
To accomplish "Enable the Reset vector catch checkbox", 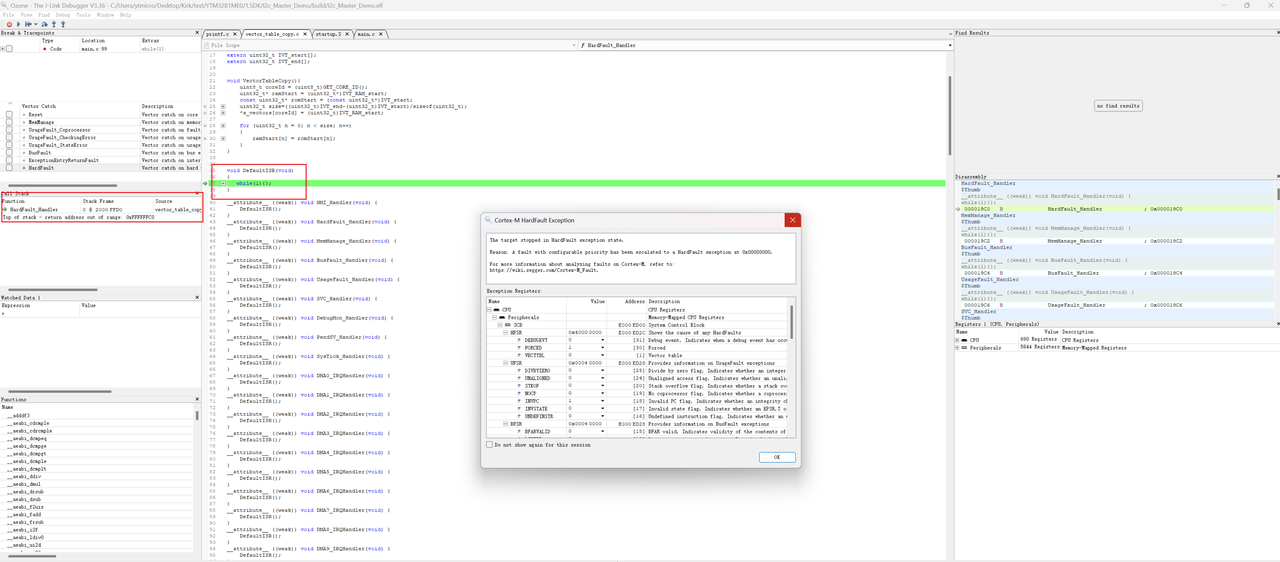I will coord(9,115).
